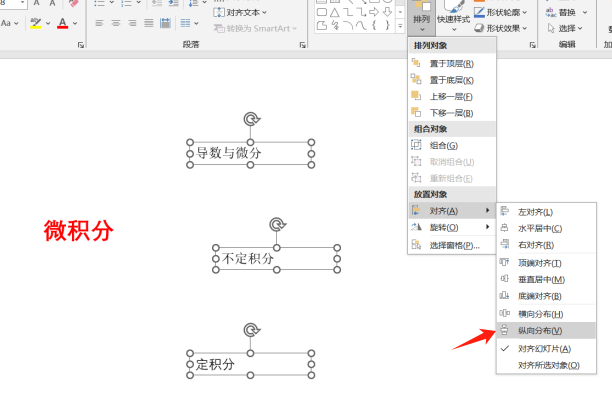
Task: Decrease font size button
Action: (x=52, y=3)
